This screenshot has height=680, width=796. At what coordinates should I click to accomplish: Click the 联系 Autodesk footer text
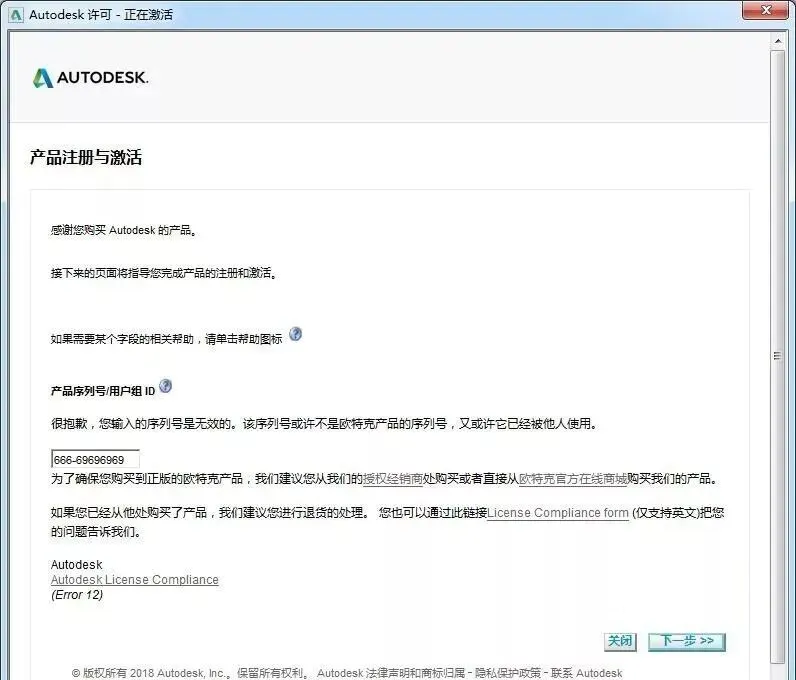[x=586, y=673]
